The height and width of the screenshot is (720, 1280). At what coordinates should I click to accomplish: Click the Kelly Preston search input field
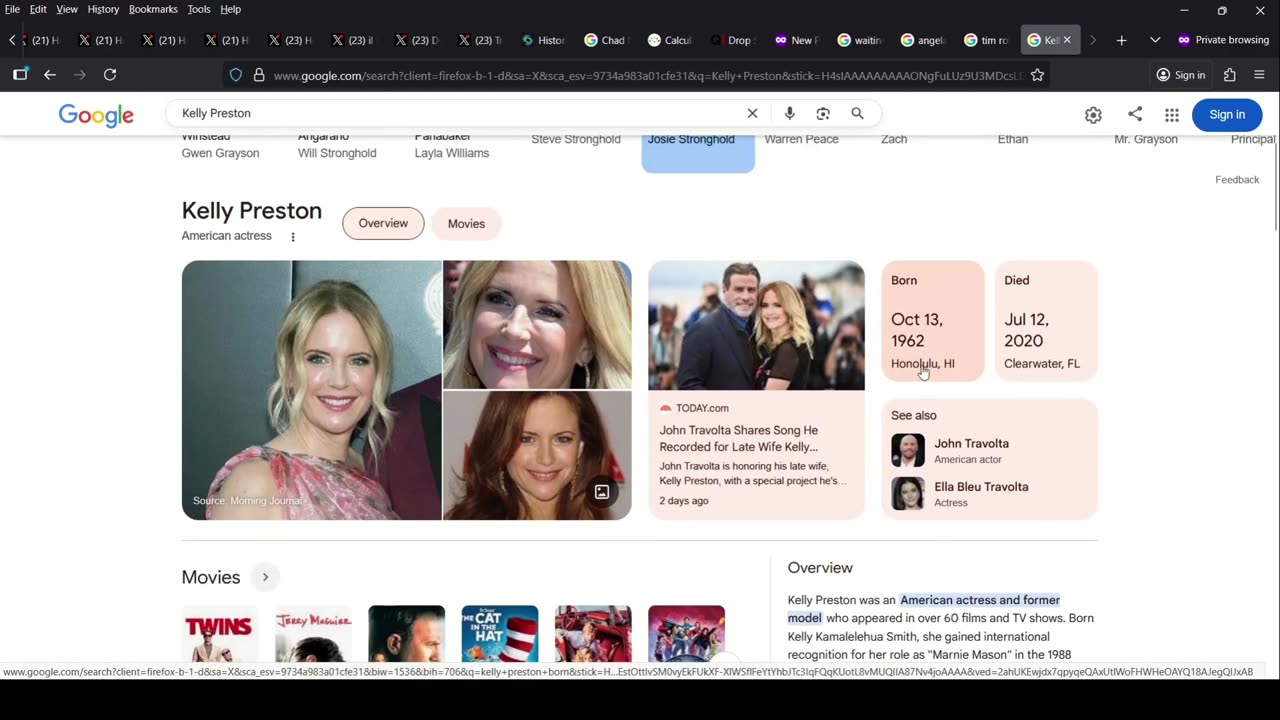pos(450,114)
